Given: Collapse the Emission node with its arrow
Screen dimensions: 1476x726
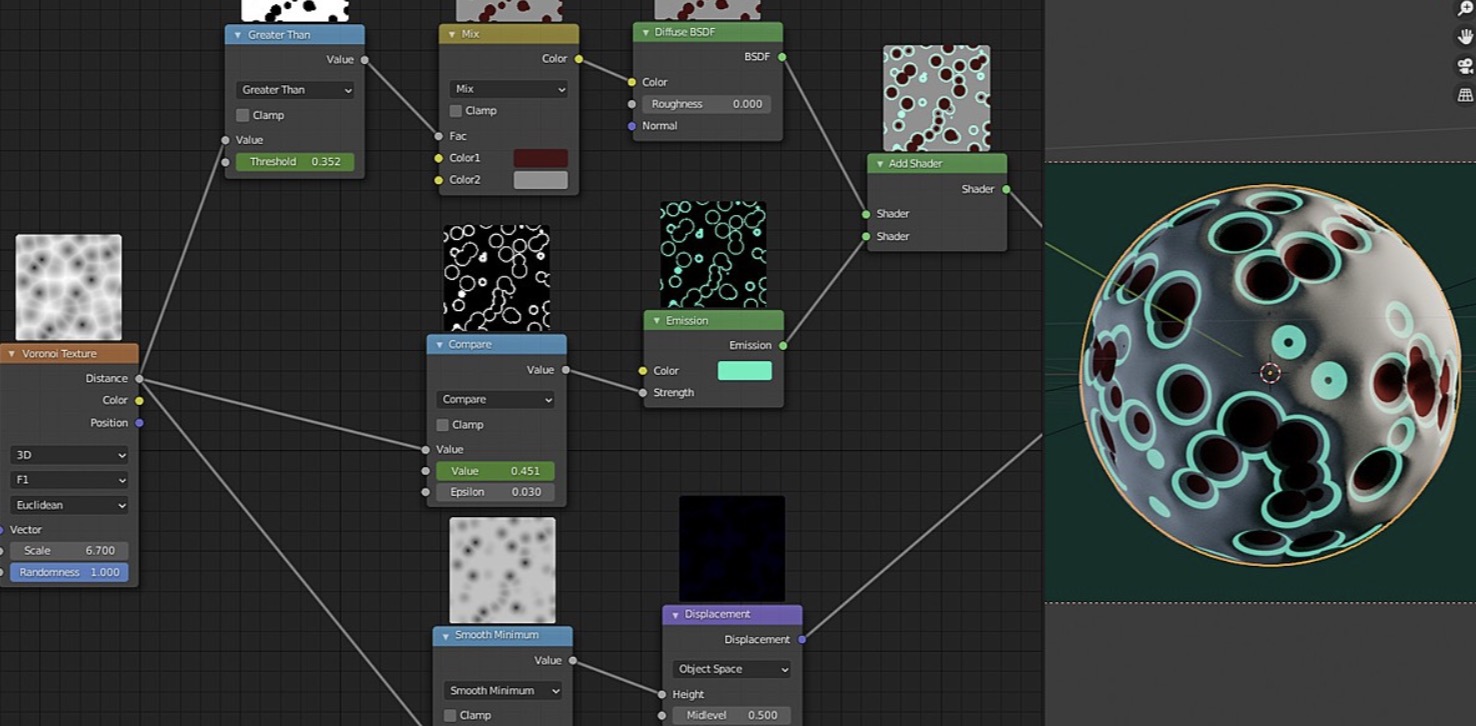Looking at the screenshot, I should click(x=657, y=321).
